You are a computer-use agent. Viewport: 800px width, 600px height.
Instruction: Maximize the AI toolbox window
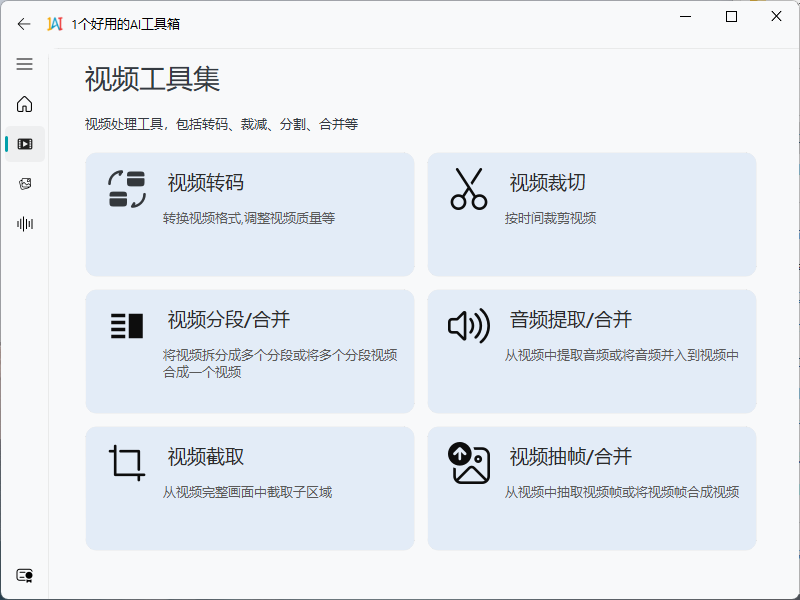click(731, 16)
